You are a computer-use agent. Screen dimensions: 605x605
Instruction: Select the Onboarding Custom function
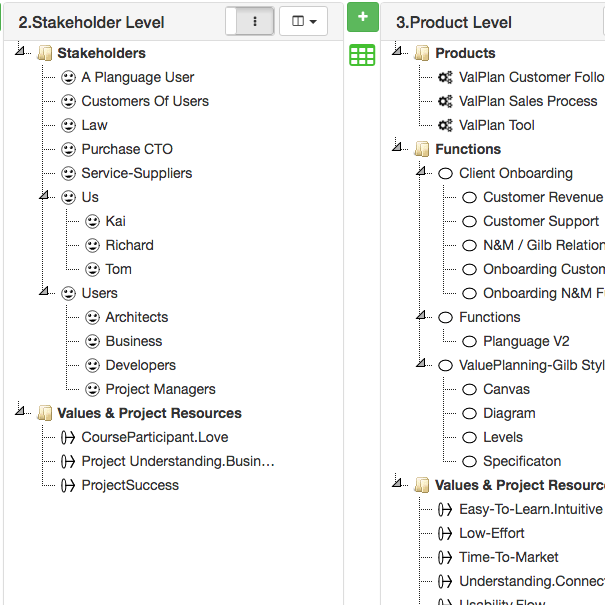(544, 269)
